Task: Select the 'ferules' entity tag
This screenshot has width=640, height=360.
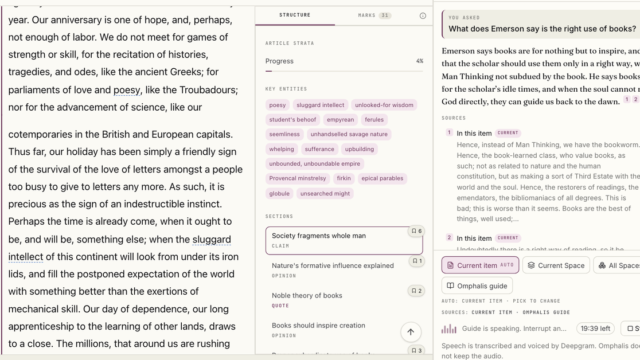Action: 374,120
